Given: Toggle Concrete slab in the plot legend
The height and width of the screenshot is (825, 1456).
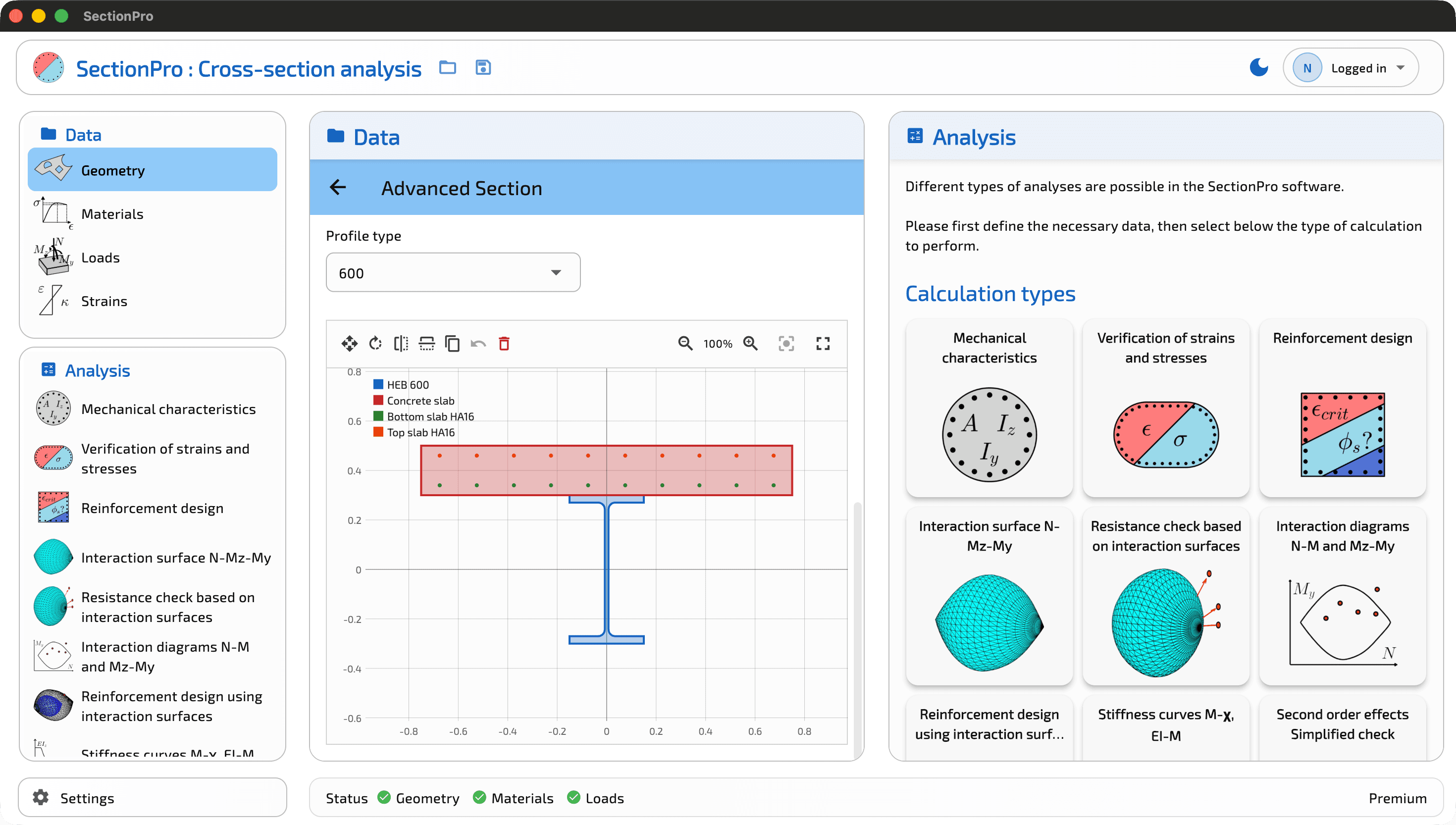Looking at the screenshot, I should coord(414,401).
